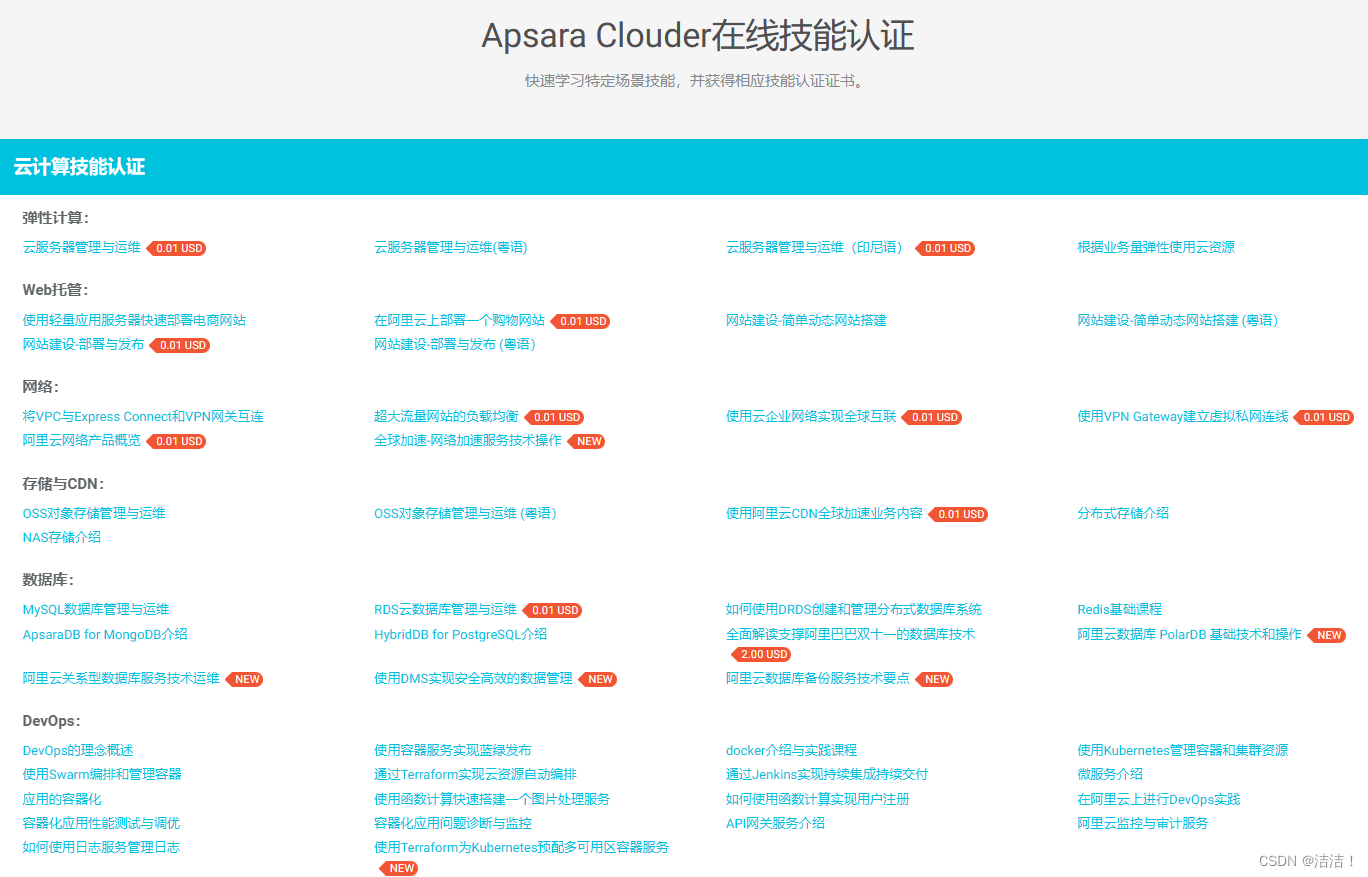Screen dimensions: 1368x877
Task: Open 容器化应用问题诊断与监控 link
Action: 453,823
